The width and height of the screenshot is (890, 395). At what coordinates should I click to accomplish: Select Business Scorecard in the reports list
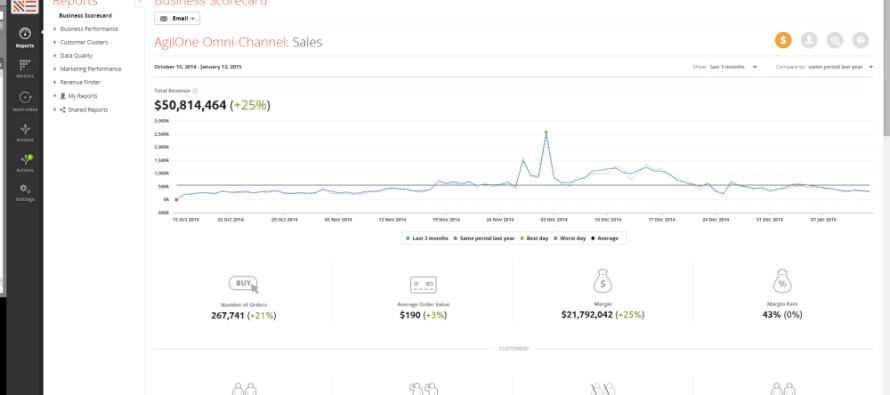pos(85,16)
